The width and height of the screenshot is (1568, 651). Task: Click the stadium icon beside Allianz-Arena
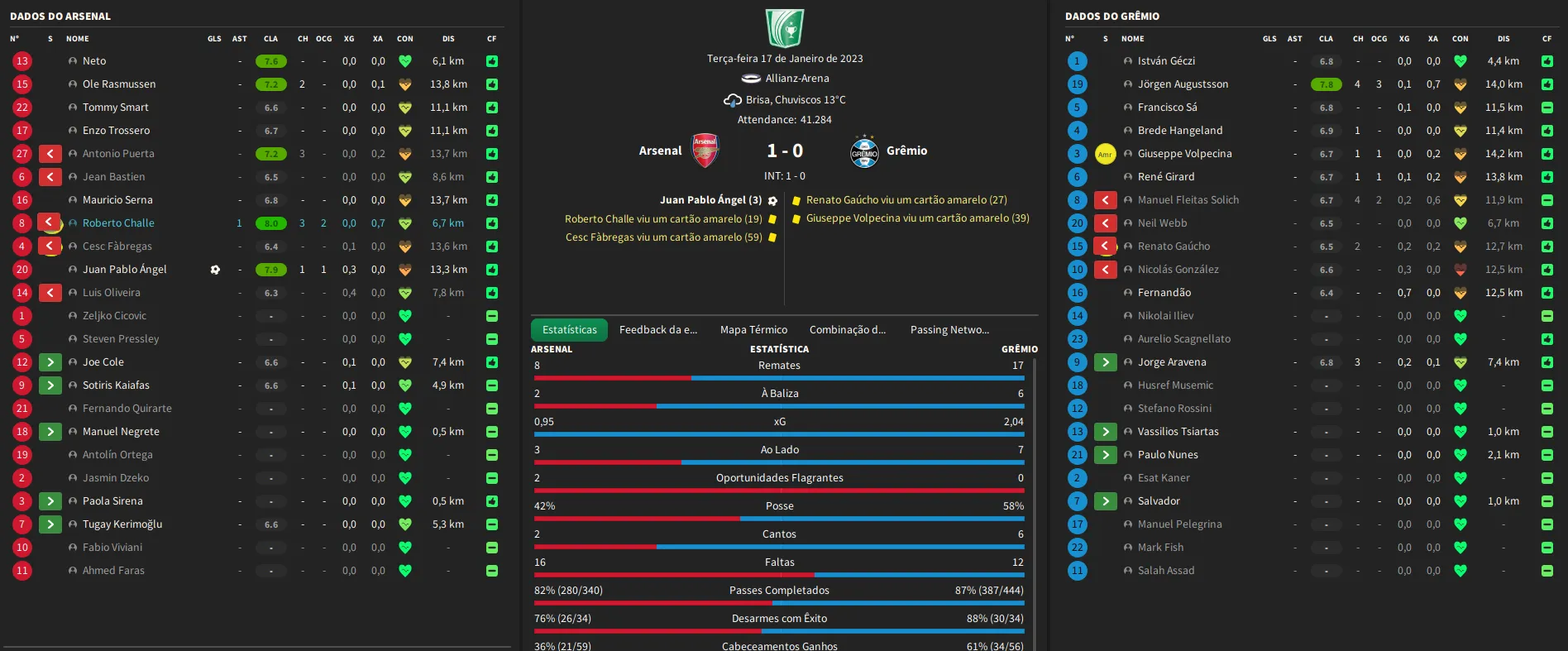[751, 79]
